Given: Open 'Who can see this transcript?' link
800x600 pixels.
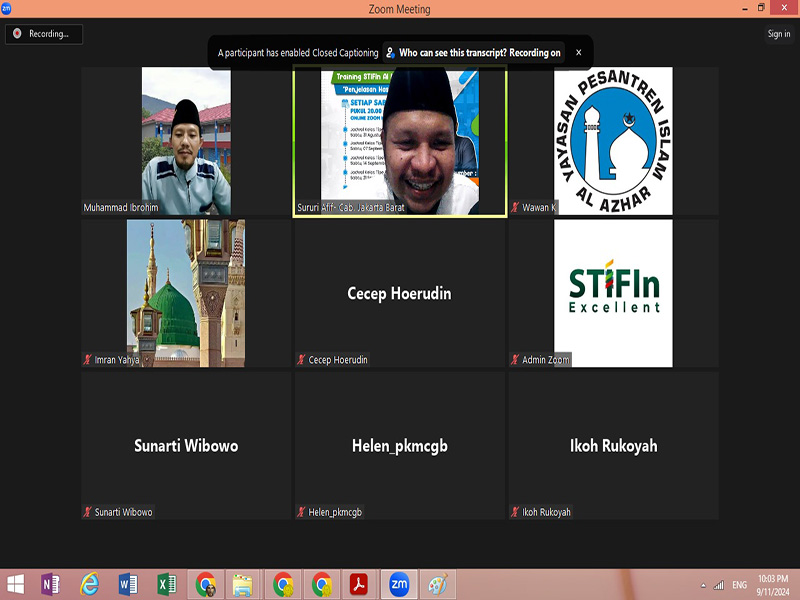Looking at the screenshot, I should [x=473, y=53].
